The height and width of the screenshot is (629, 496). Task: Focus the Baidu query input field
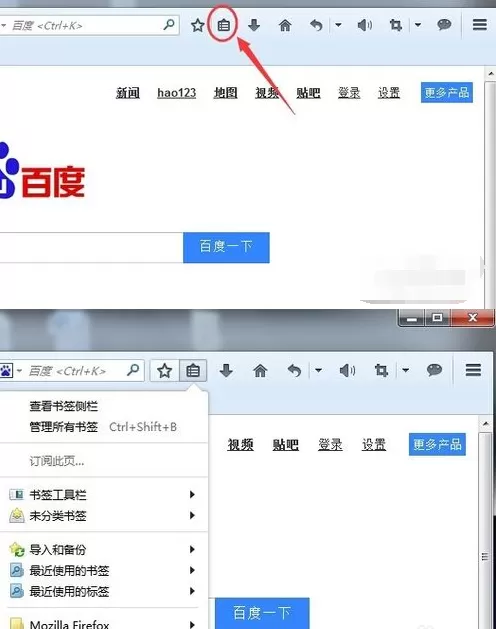(x=91, y=248)
